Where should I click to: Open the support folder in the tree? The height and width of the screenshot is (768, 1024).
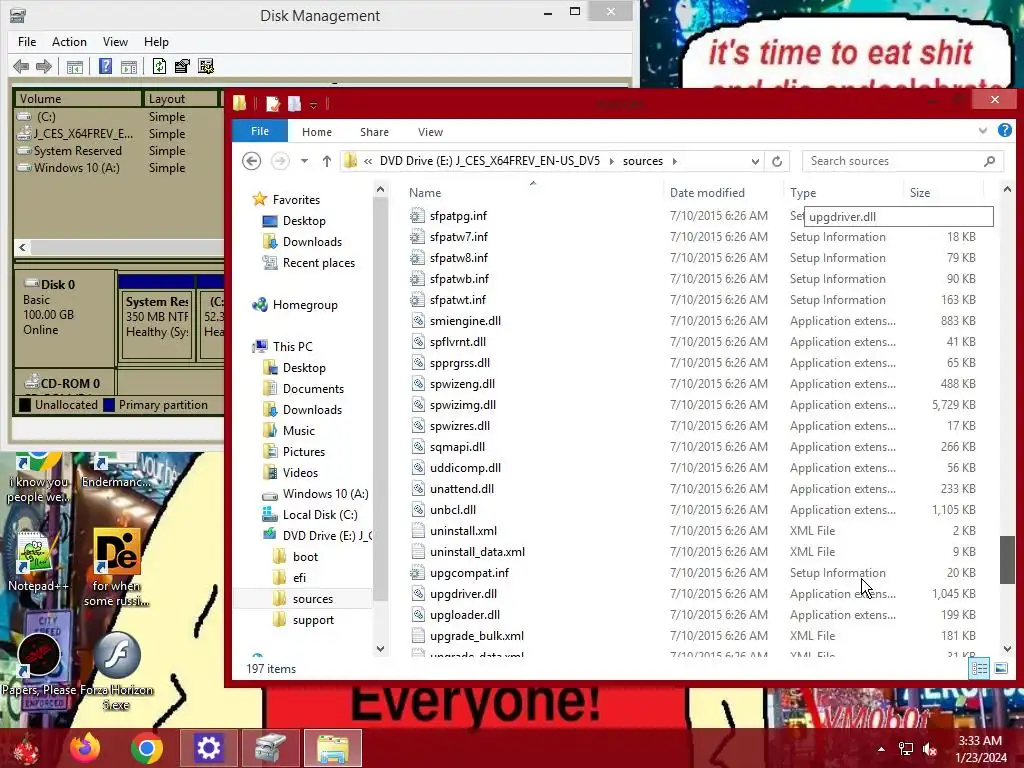point(313,620)
